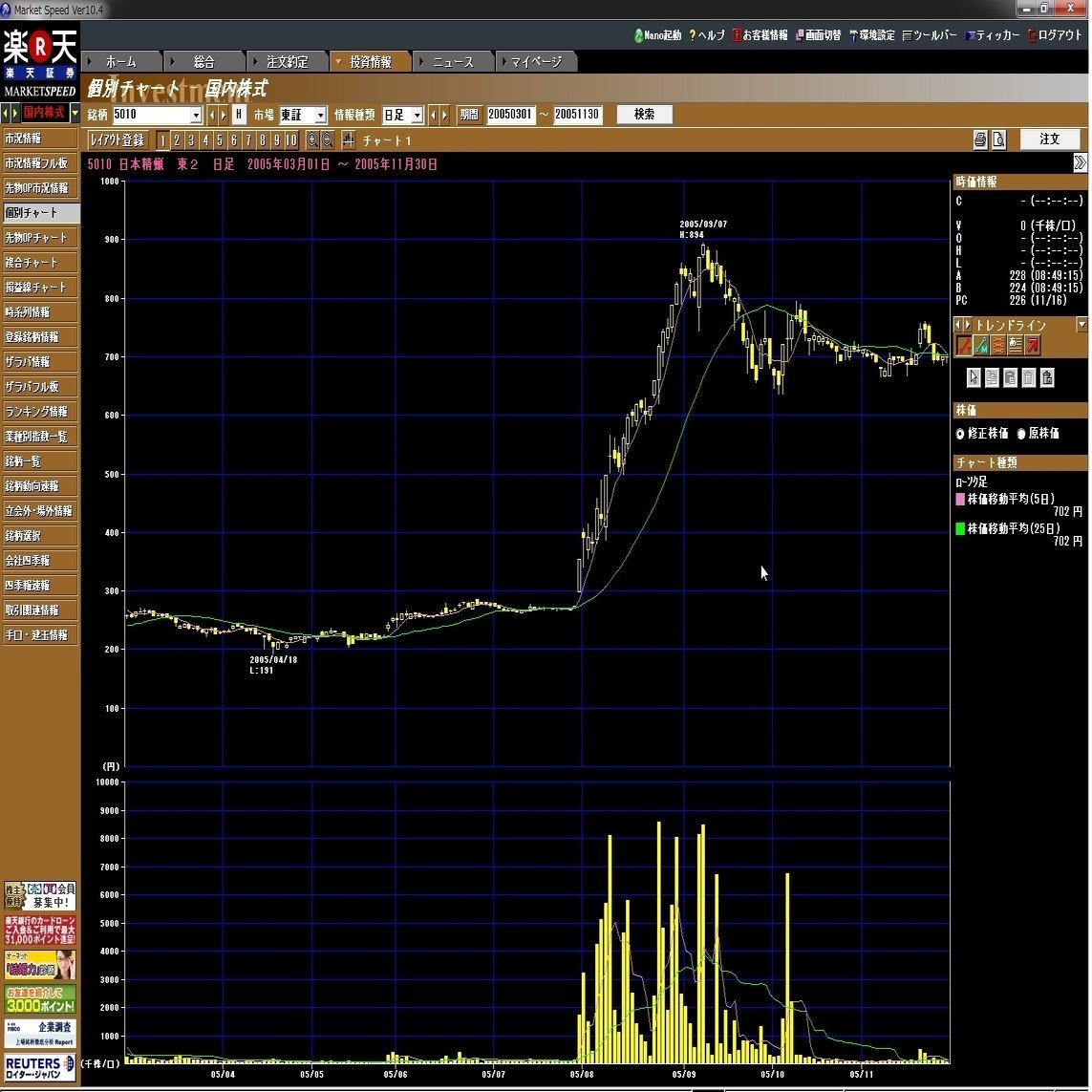Select the red arrow drawing tool

pyautogui.click(x=1032, y=344)
